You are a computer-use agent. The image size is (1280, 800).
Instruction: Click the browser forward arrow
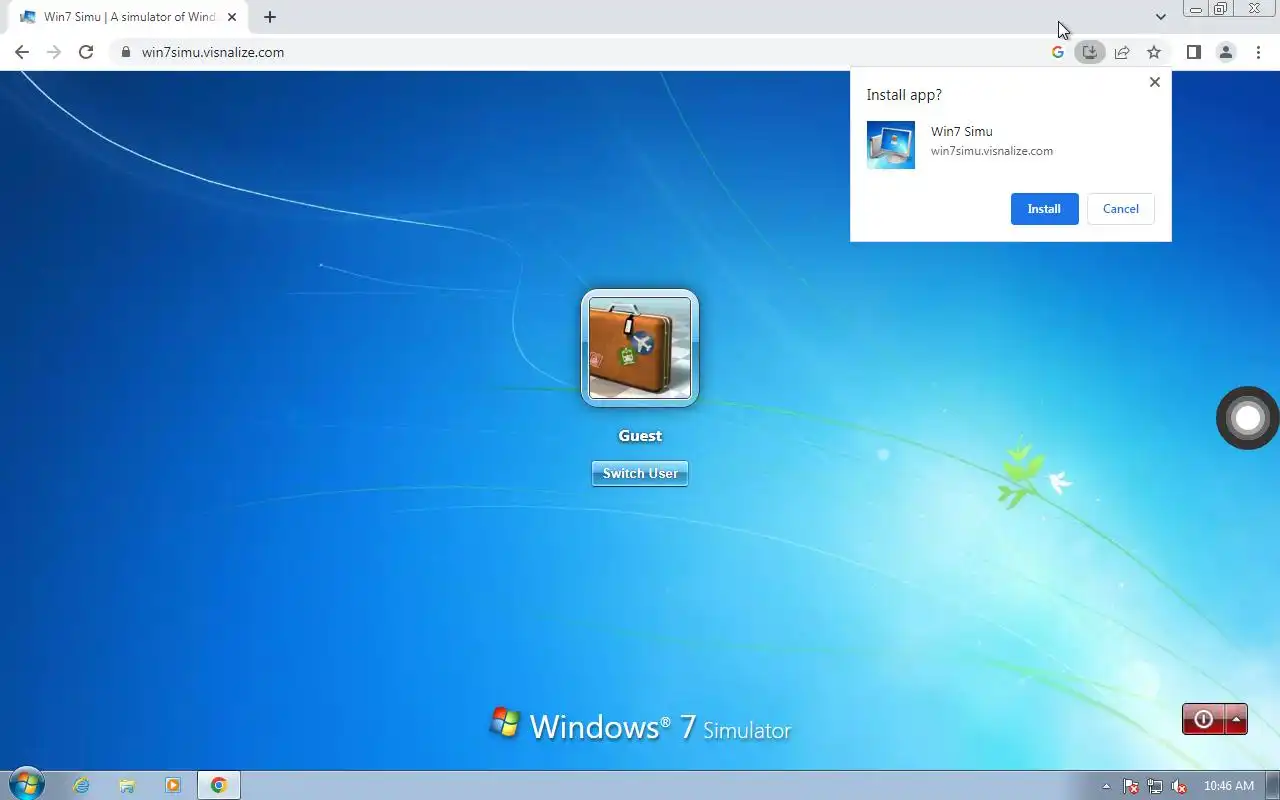pos(54,52)
